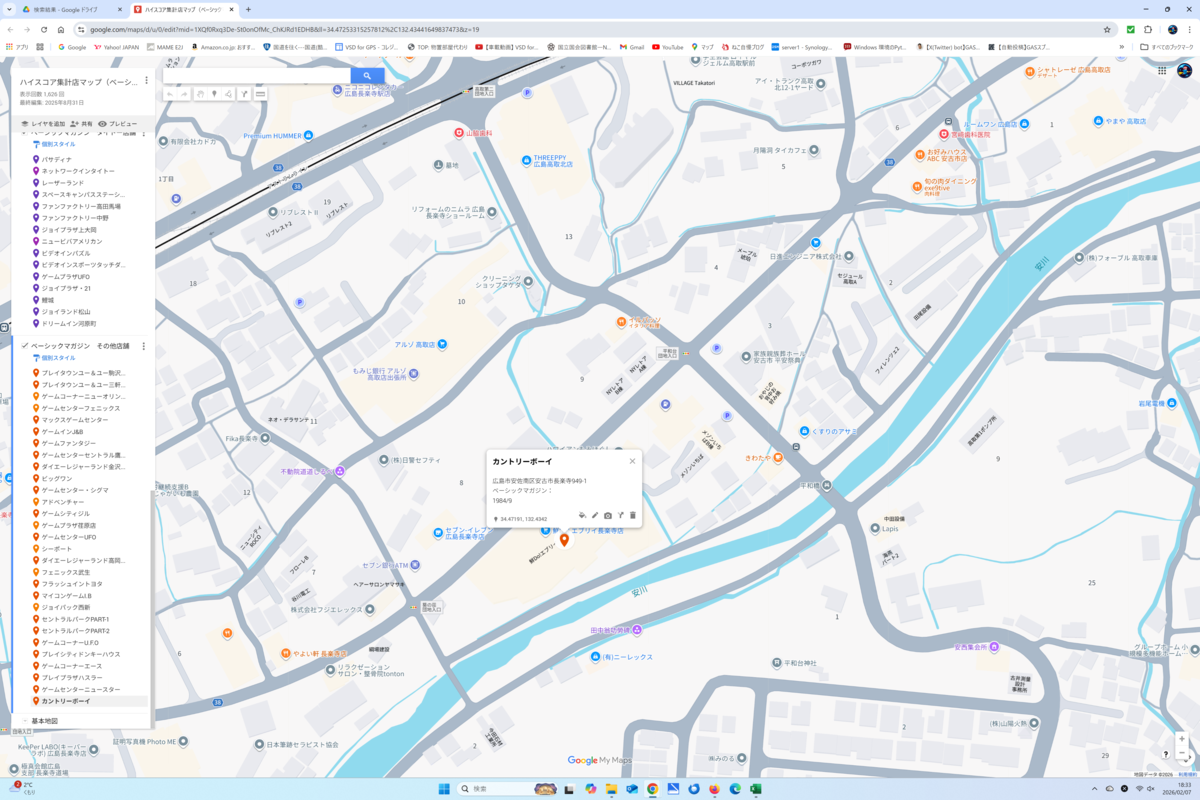Select ドリームイン河原町 in the layer list
The width and height of the screenshot is (1200, 800).
(69, 323)
